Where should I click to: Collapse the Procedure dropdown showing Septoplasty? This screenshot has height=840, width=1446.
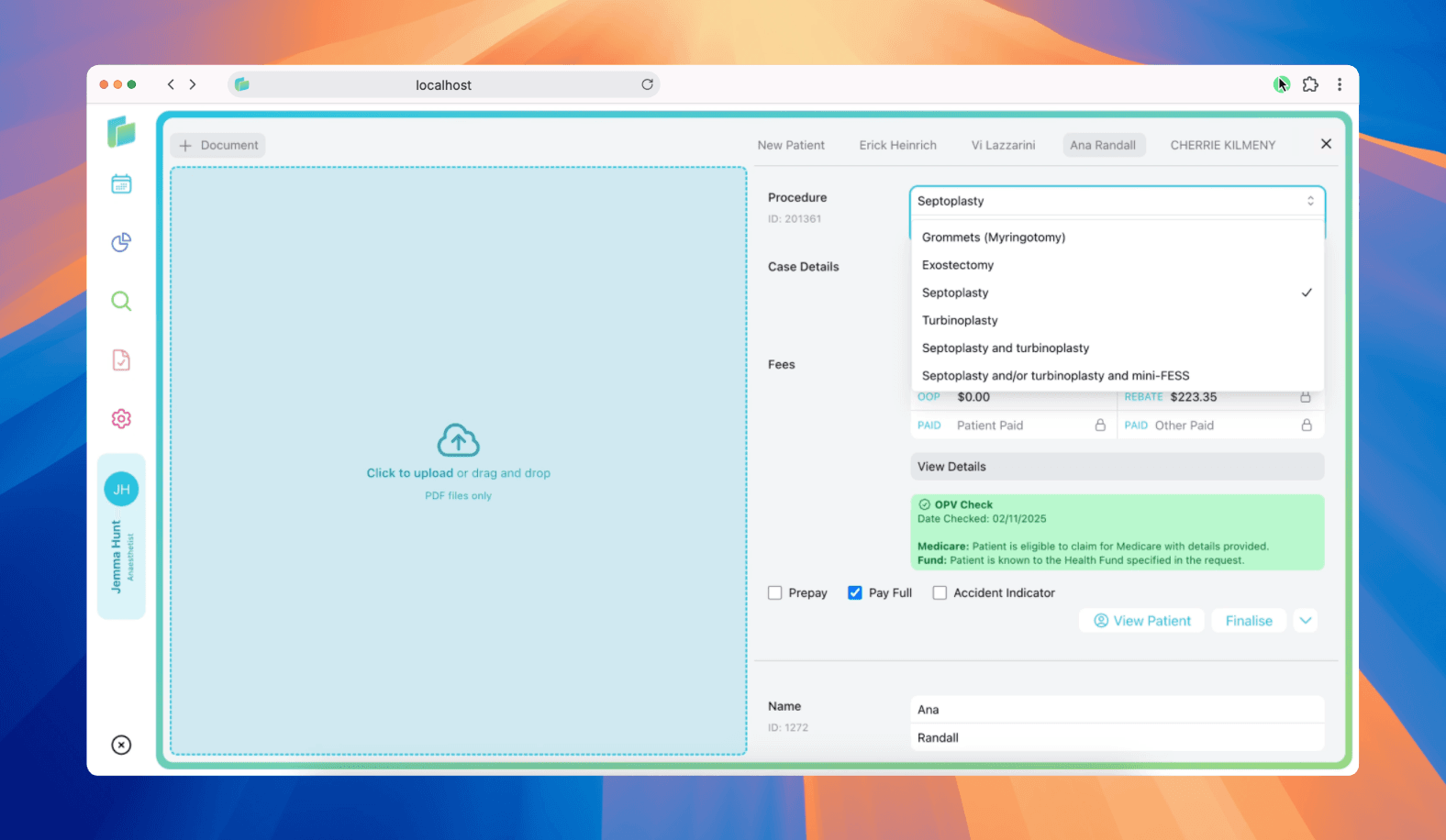coord(1116,201)
